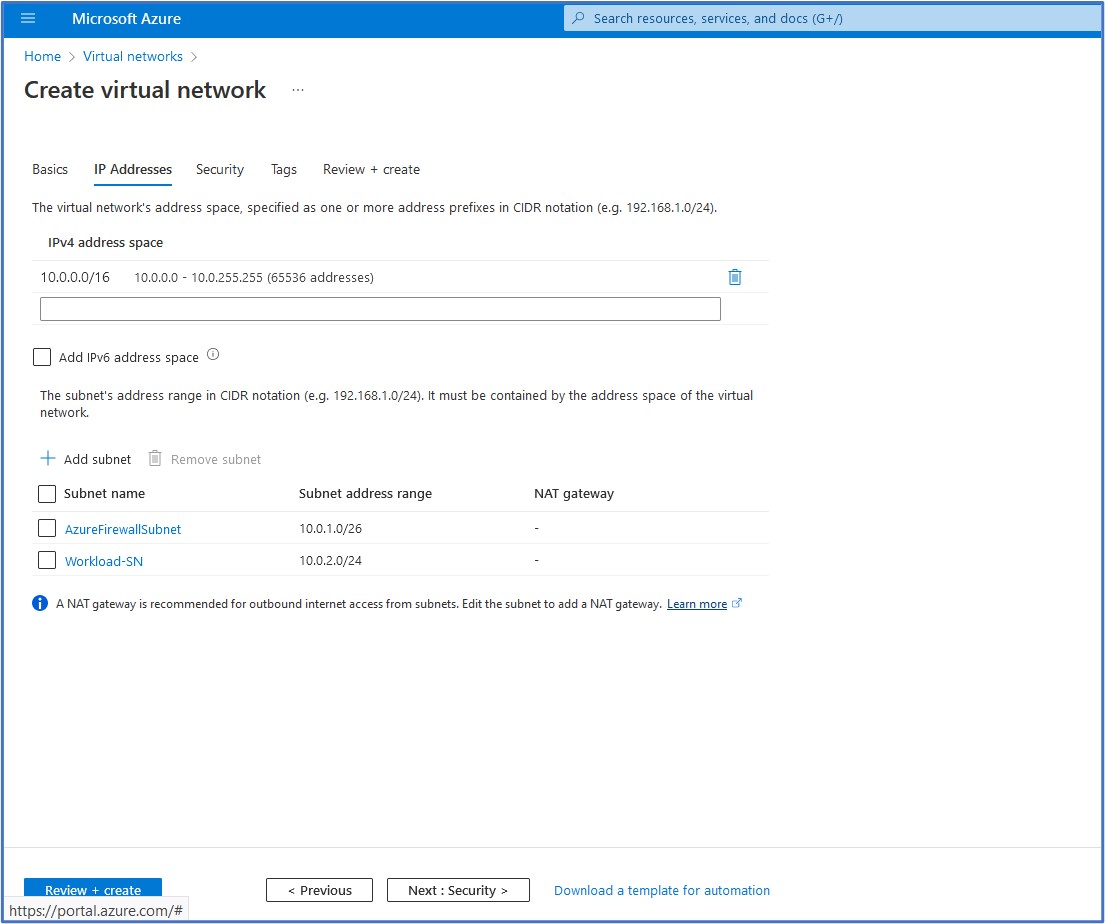This screenshot has width=1105, height=924.
Task: Click the IPv6 info tooltip icon
Action: (x=212, y=355)
